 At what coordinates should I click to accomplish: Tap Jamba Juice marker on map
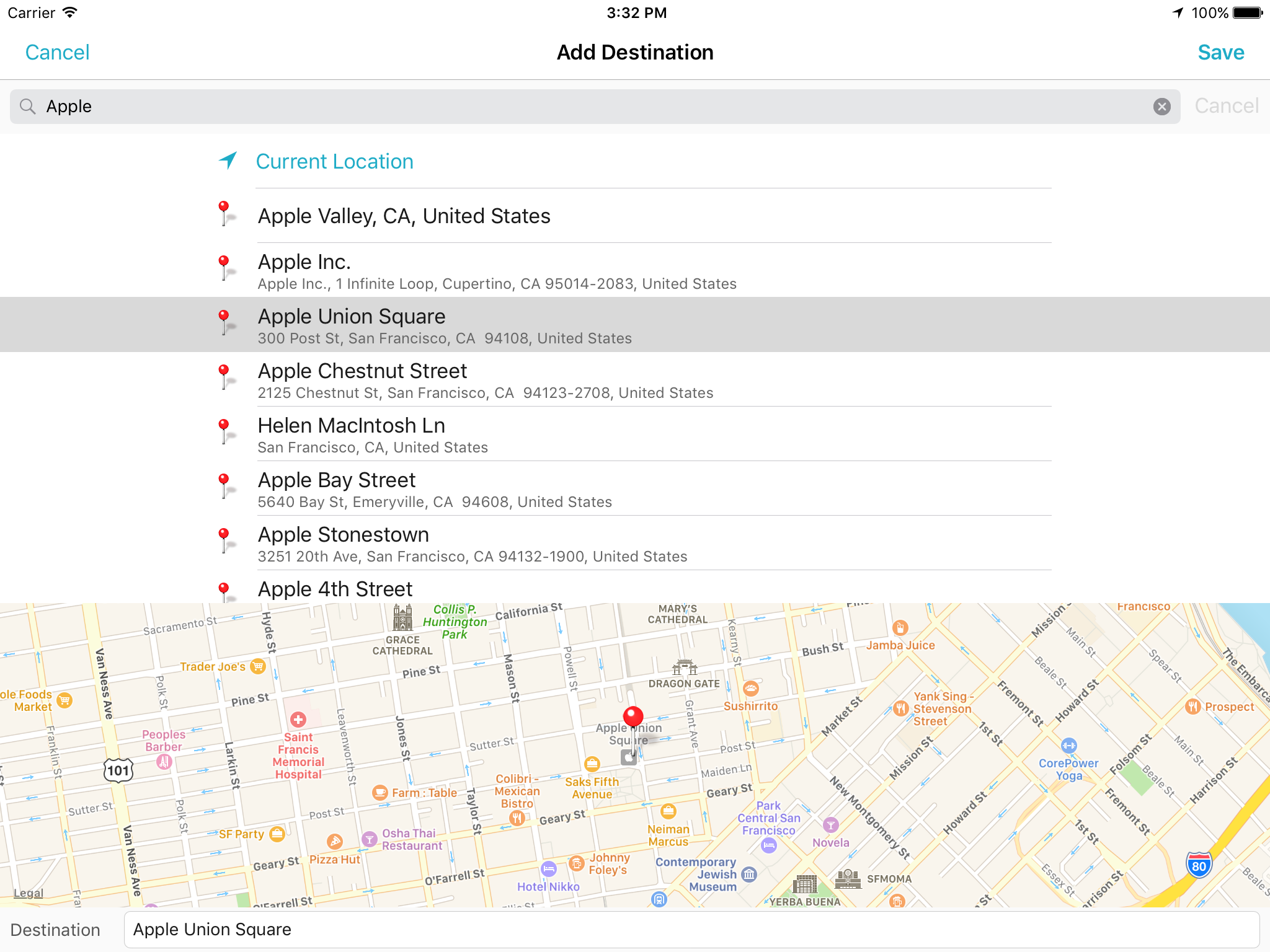tap(900, 628)
